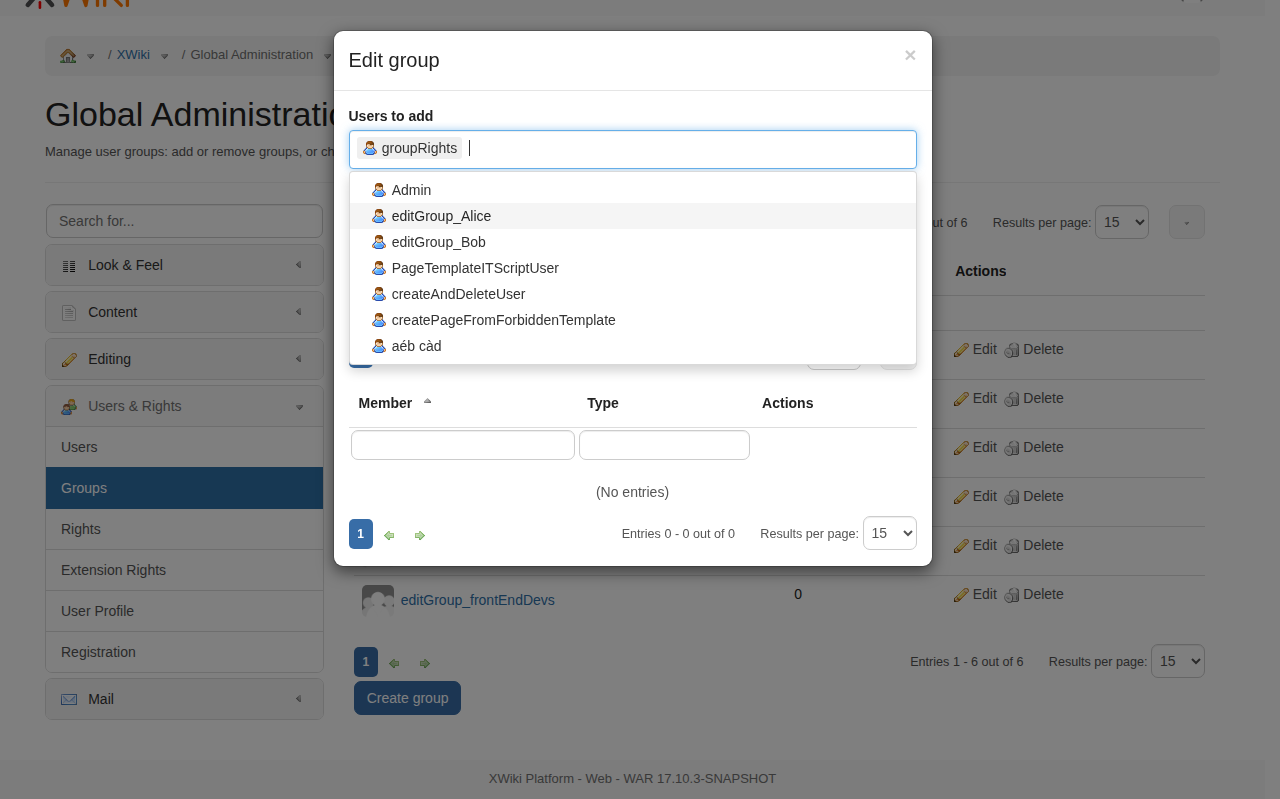Sort members by the Member column arrow
This screenshot has width=1280, height=799.
pyautogui.click(x=428, y=402)
